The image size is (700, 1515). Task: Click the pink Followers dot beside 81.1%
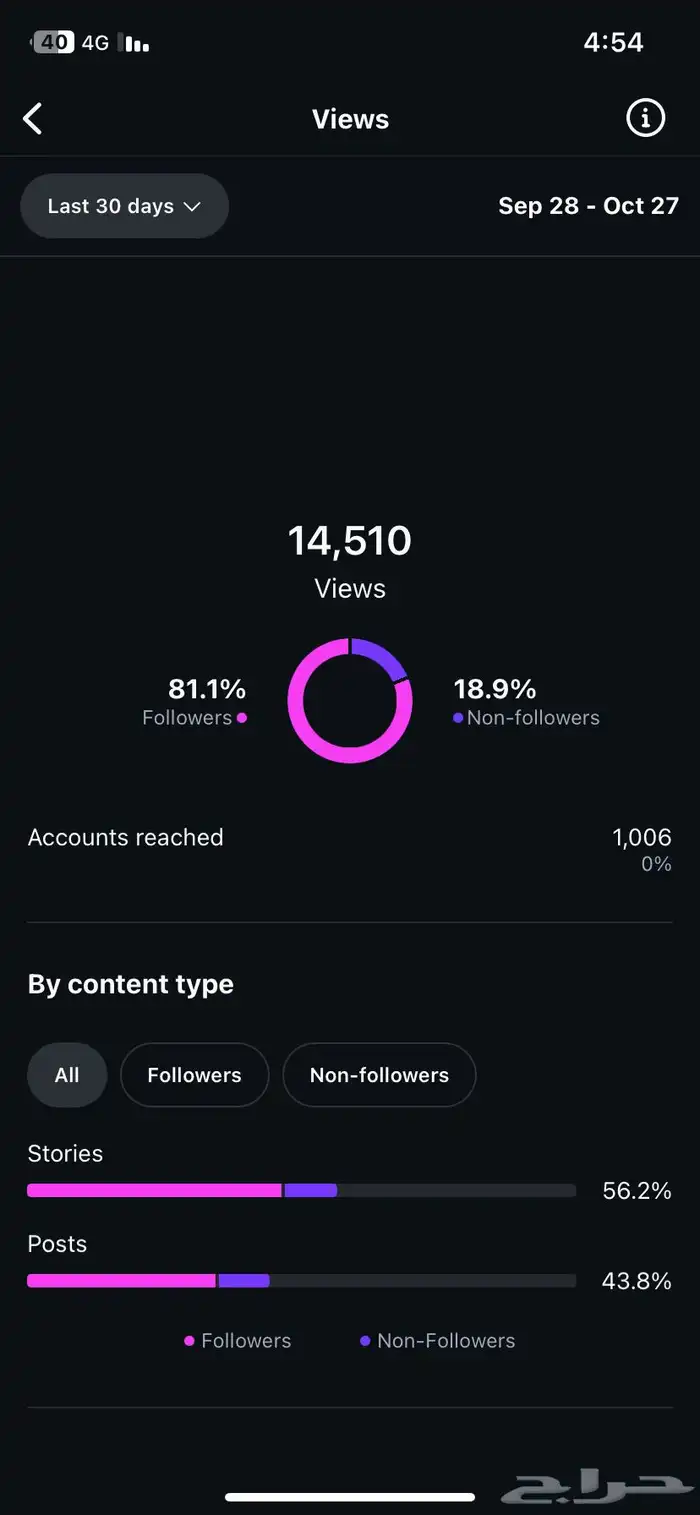tap(242, 718)
